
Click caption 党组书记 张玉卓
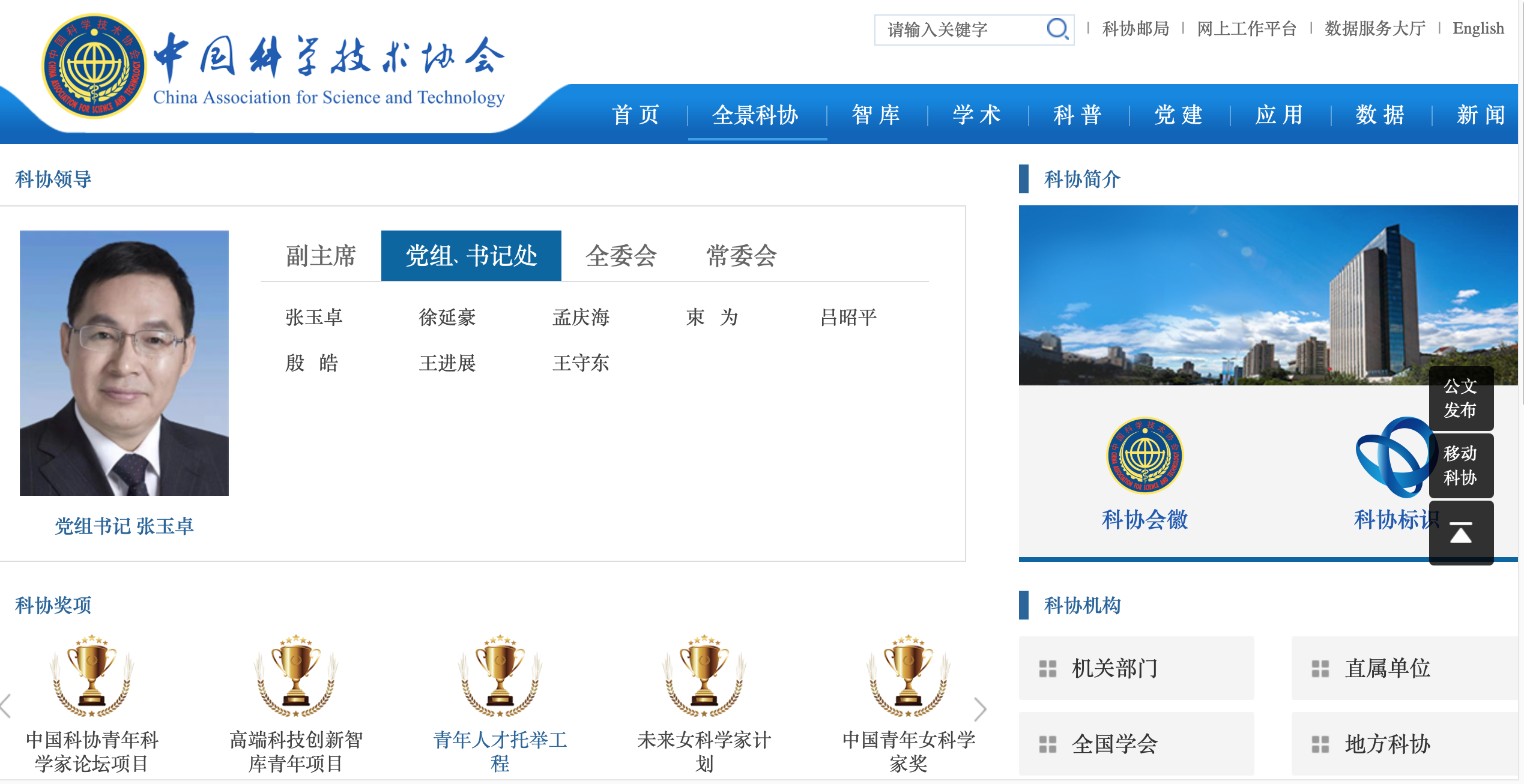[124, 526]
